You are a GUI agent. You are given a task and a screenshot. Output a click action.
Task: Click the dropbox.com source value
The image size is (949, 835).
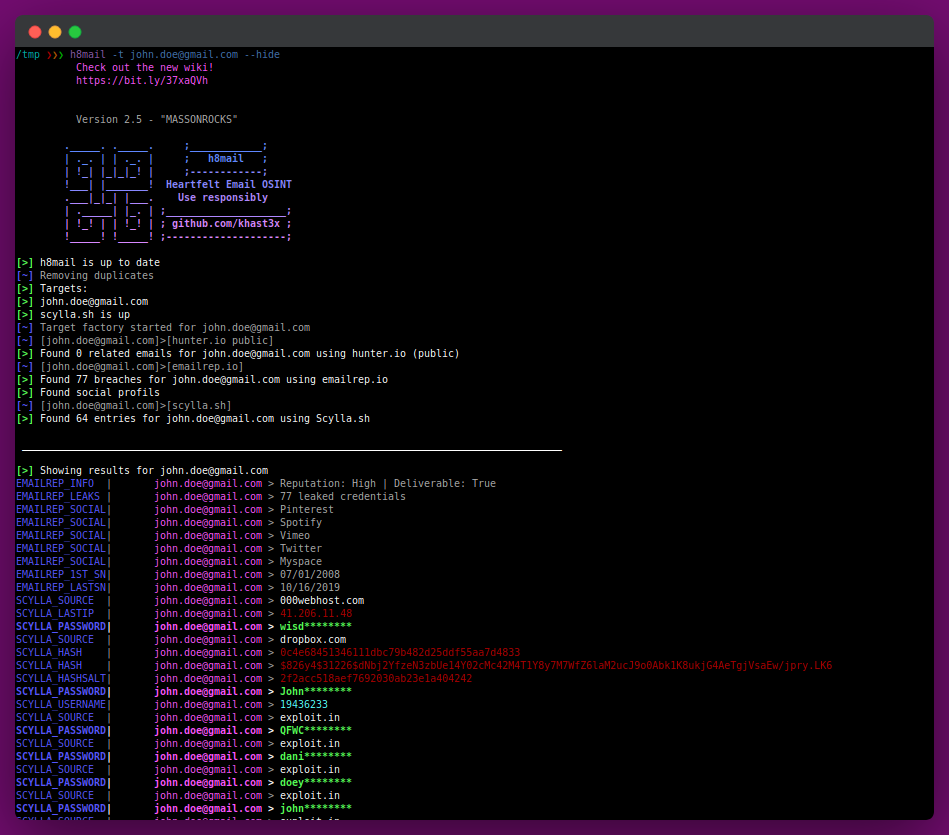tap(313, 640)
